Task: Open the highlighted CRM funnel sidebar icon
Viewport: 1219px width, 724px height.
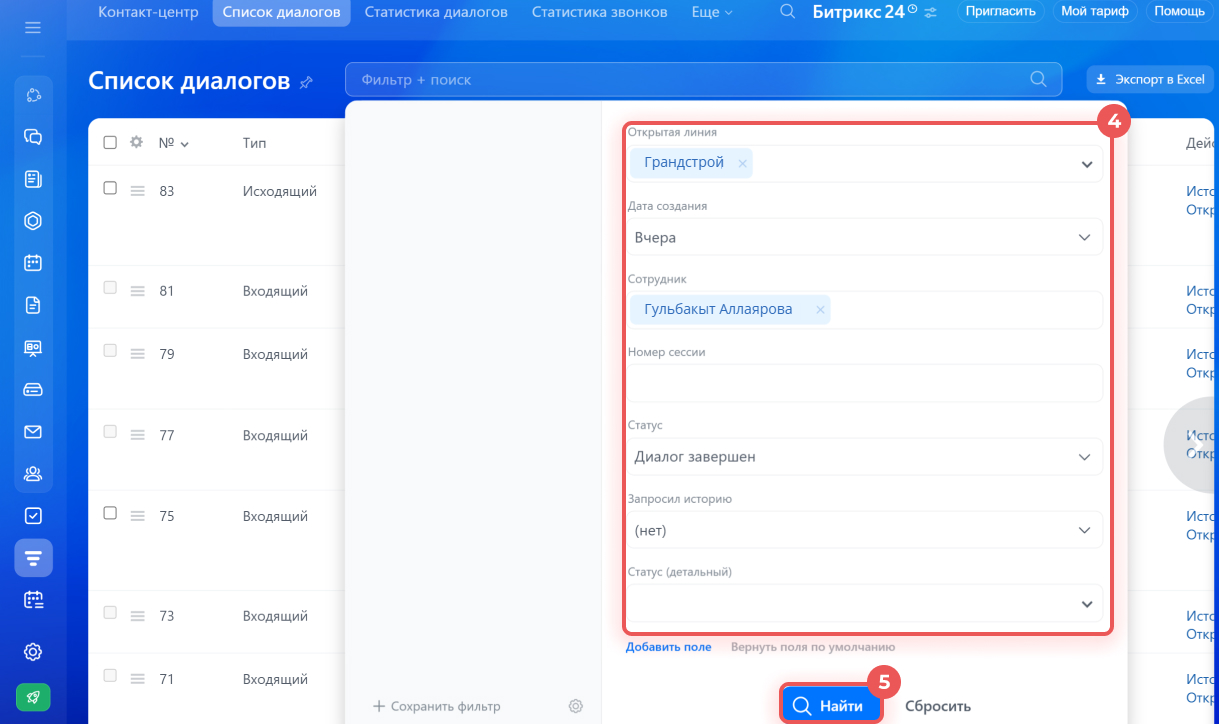Action: (33, 558)
